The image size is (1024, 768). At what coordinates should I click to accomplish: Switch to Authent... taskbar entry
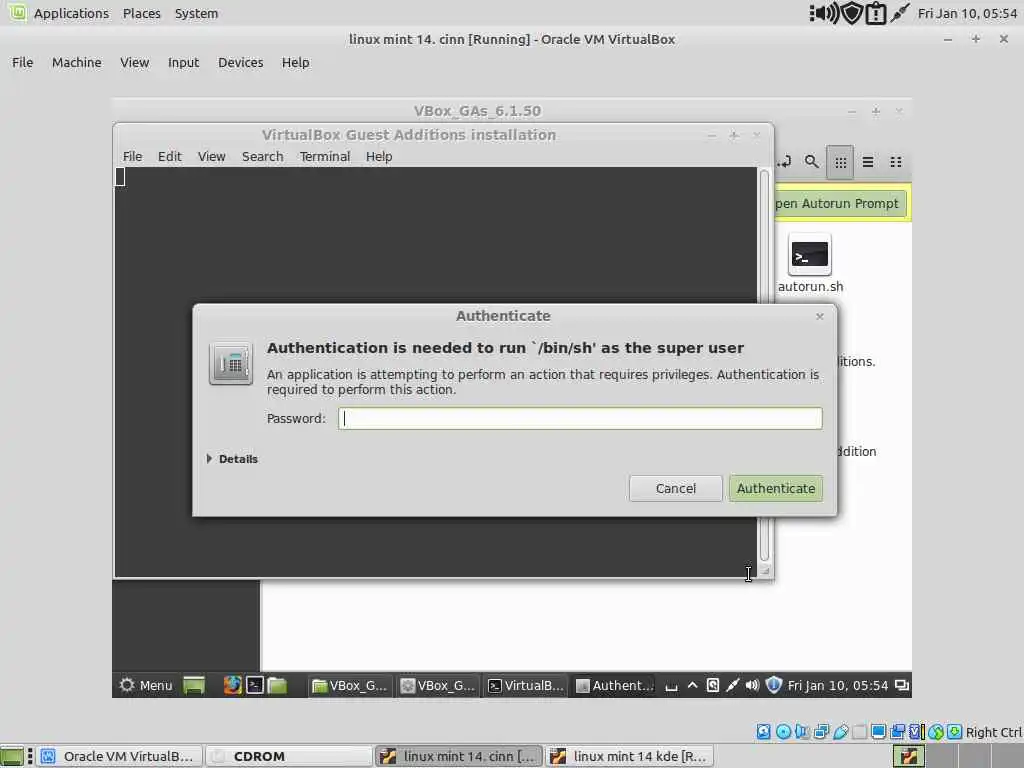(x=614, y=685)
